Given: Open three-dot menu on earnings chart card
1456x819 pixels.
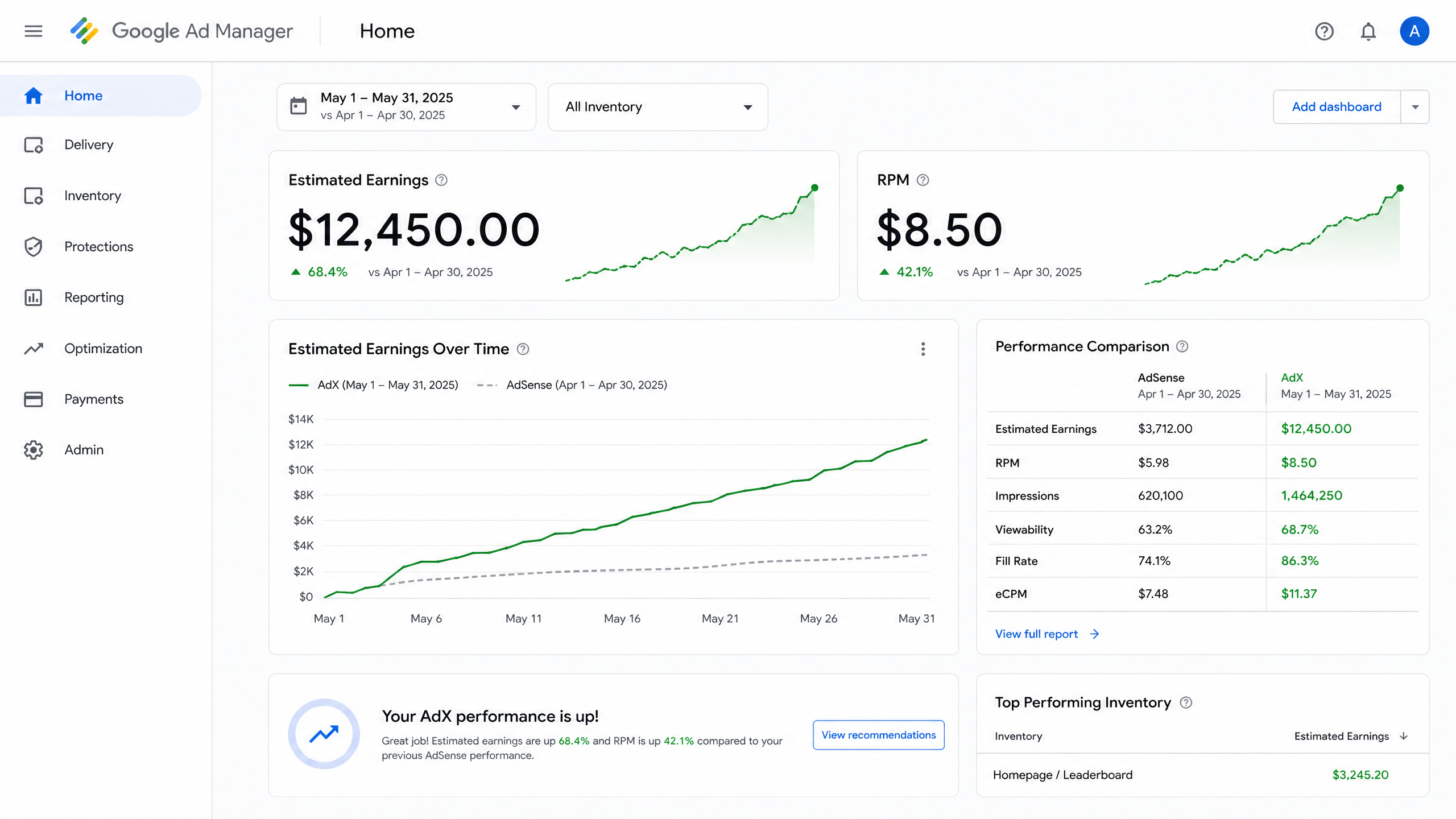Looking at the screenshot, I should pos(923,349).
